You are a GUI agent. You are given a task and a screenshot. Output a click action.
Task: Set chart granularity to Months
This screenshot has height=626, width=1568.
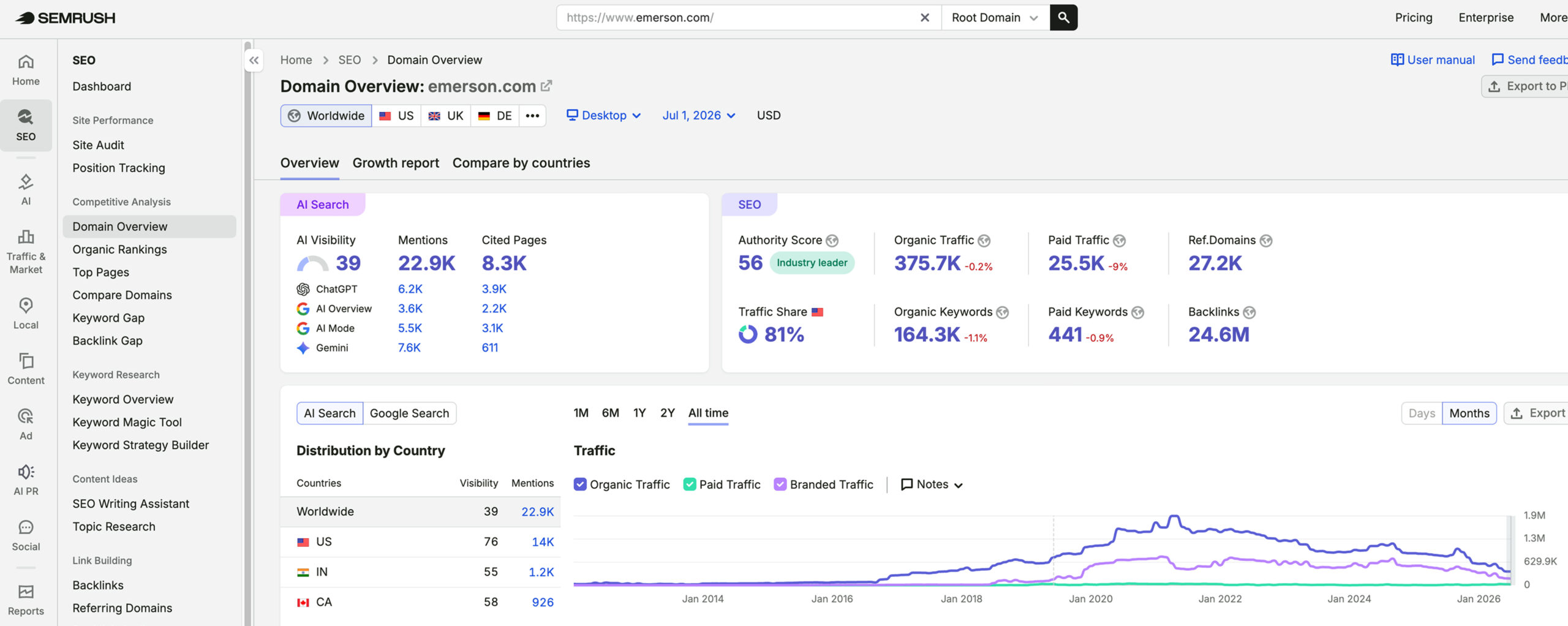pos(1469,413)
